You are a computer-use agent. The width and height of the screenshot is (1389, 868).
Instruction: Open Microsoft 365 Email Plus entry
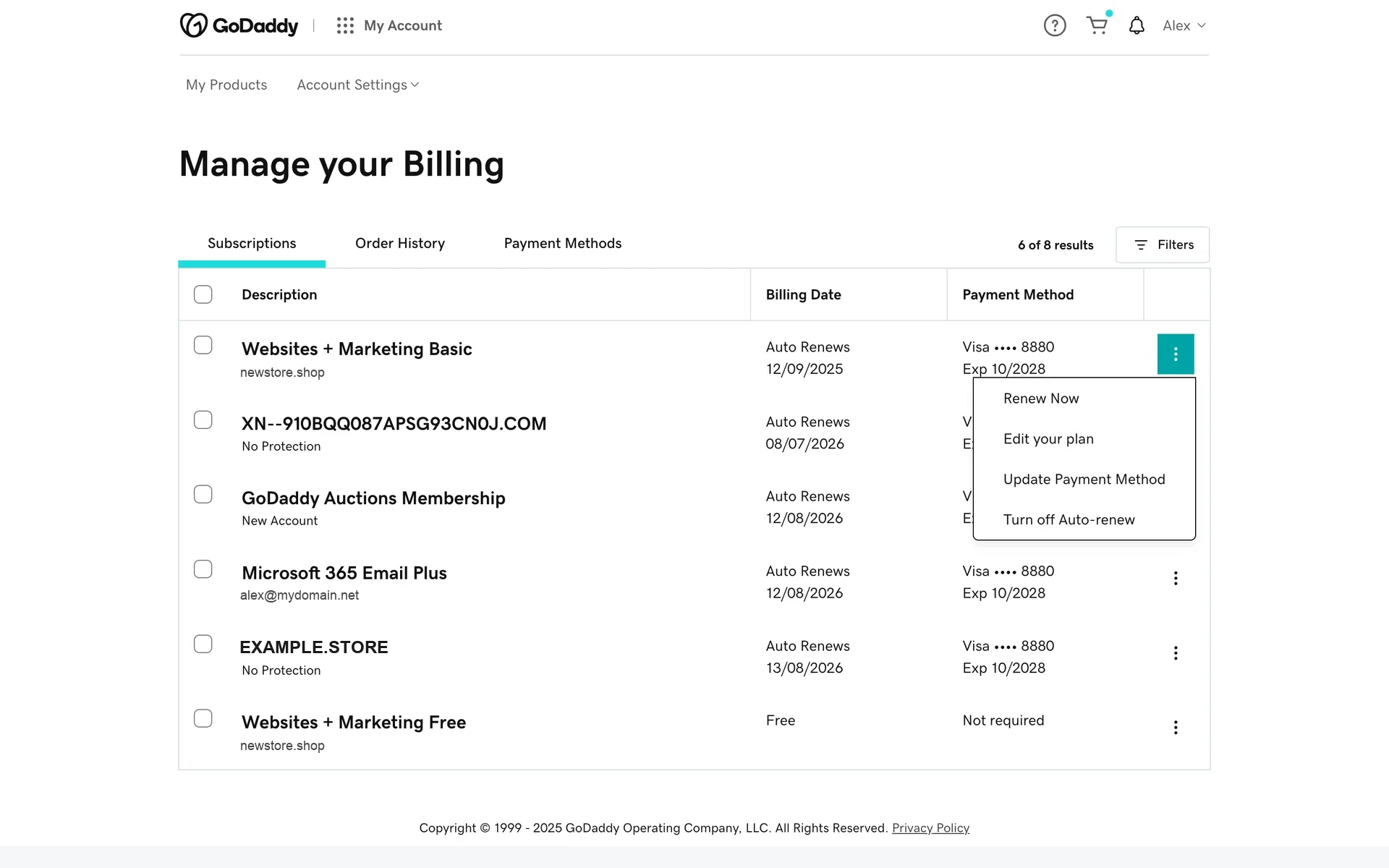(344, 573)
